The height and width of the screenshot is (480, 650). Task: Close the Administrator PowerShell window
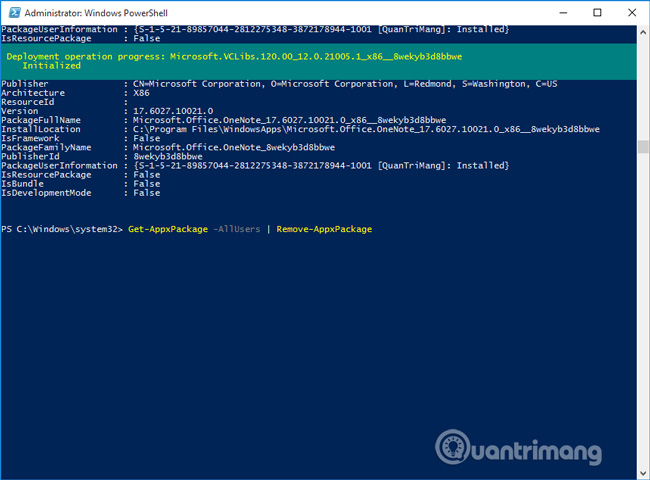(x=632, y=13)
